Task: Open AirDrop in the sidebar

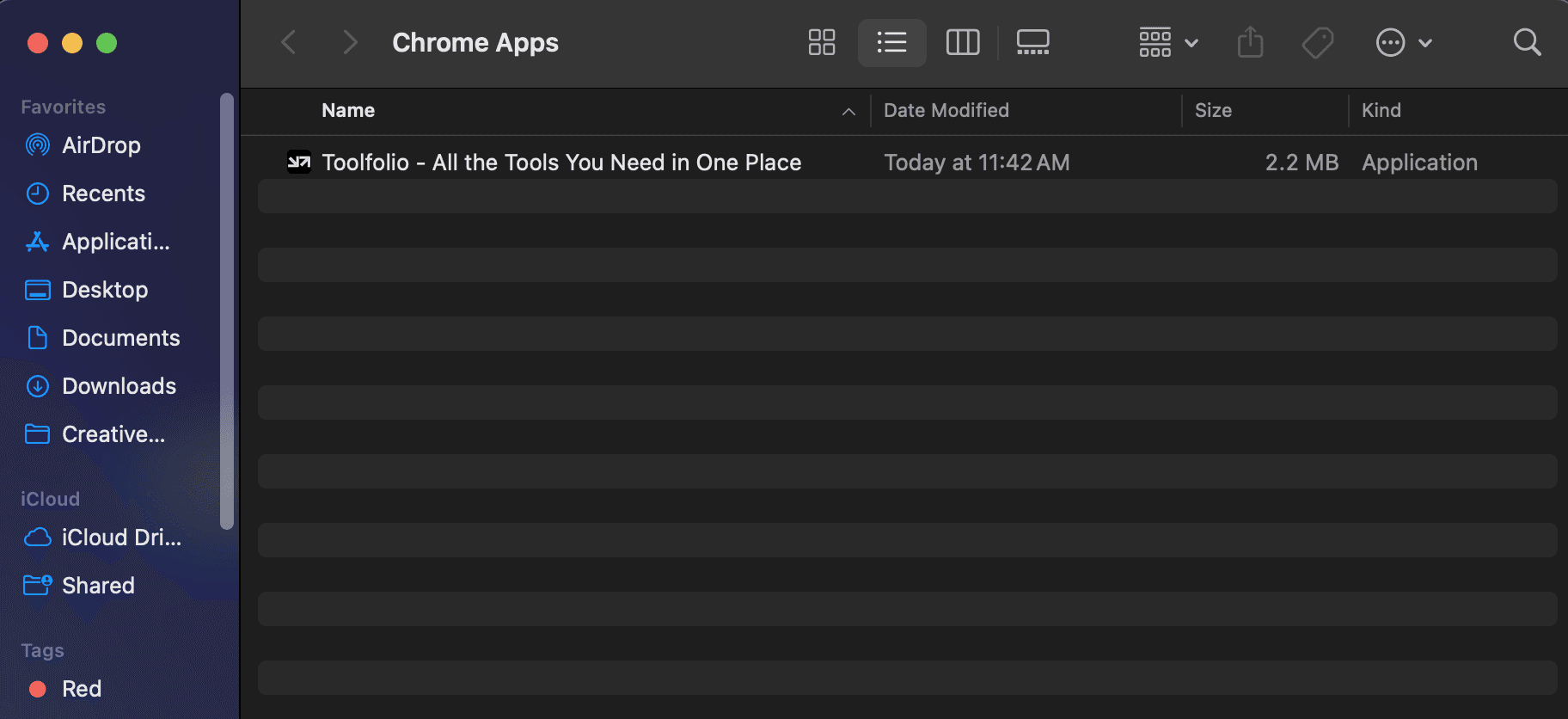Action: pos(101,145)
